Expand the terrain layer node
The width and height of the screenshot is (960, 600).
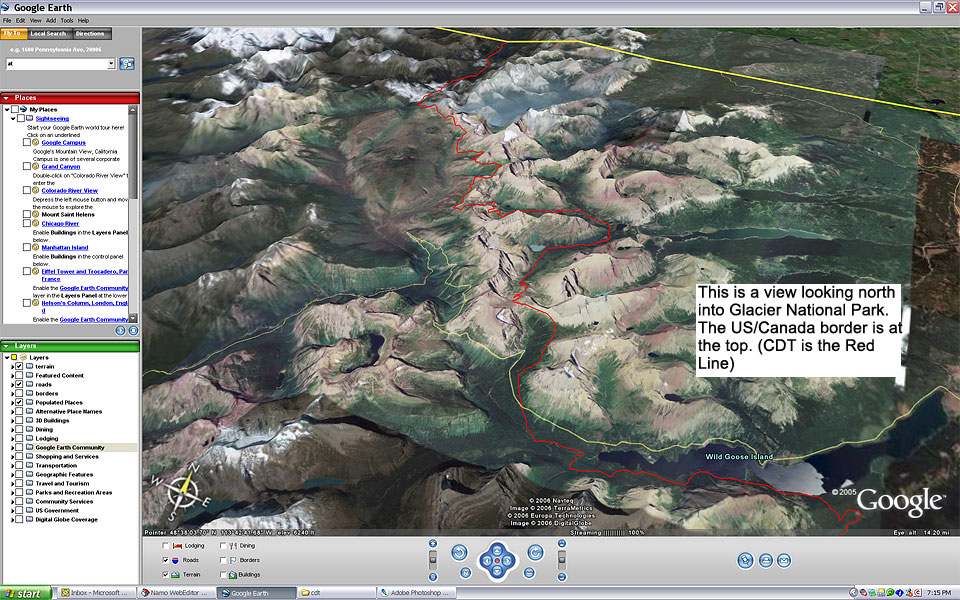(12, 367)
